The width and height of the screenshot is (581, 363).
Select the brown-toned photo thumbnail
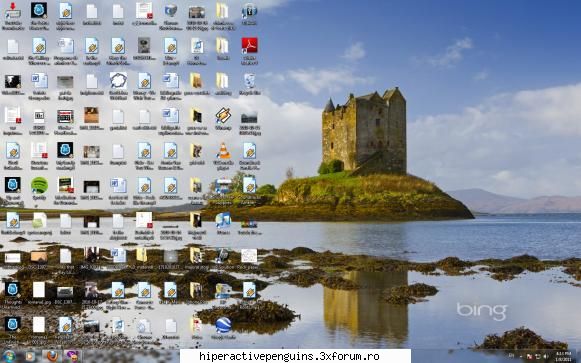[91, 115]
